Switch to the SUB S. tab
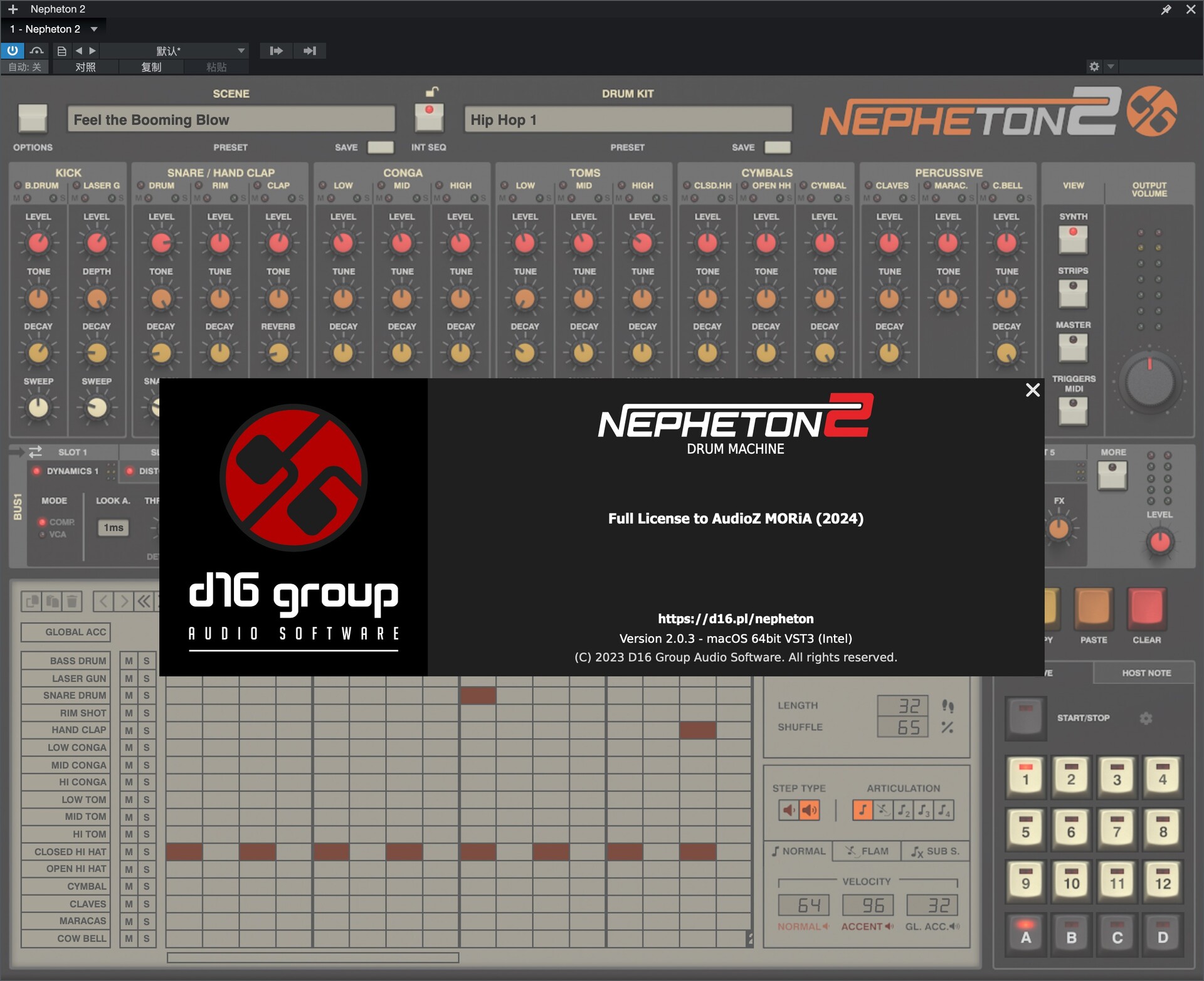Viewport: 1204px width, 981px height. click(x=935, y=851)
